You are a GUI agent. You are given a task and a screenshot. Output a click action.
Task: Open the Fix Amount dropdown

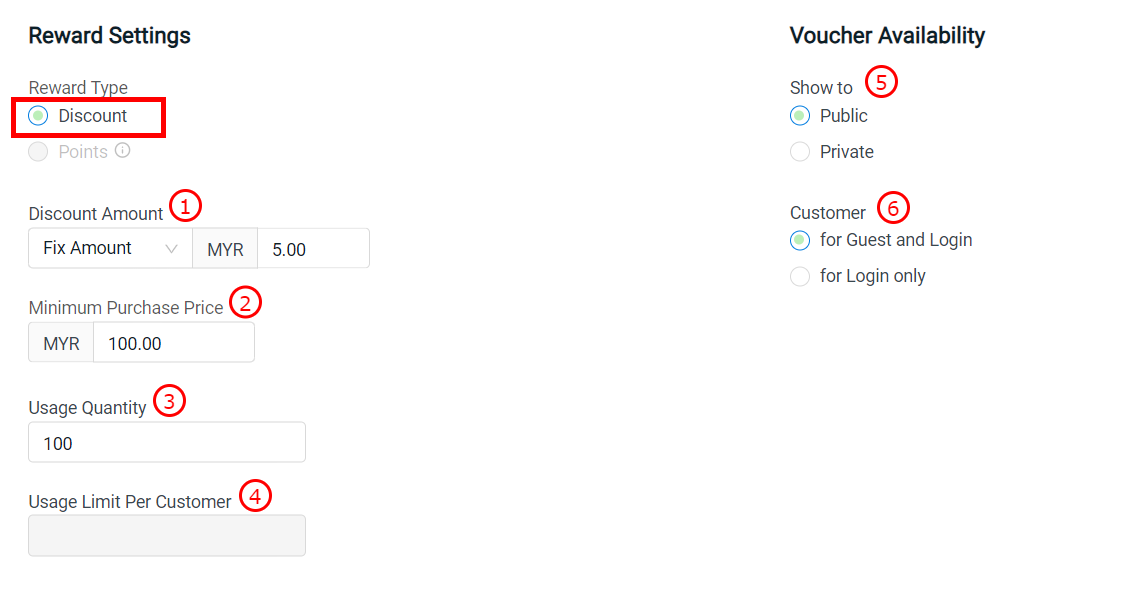[110, 248]
